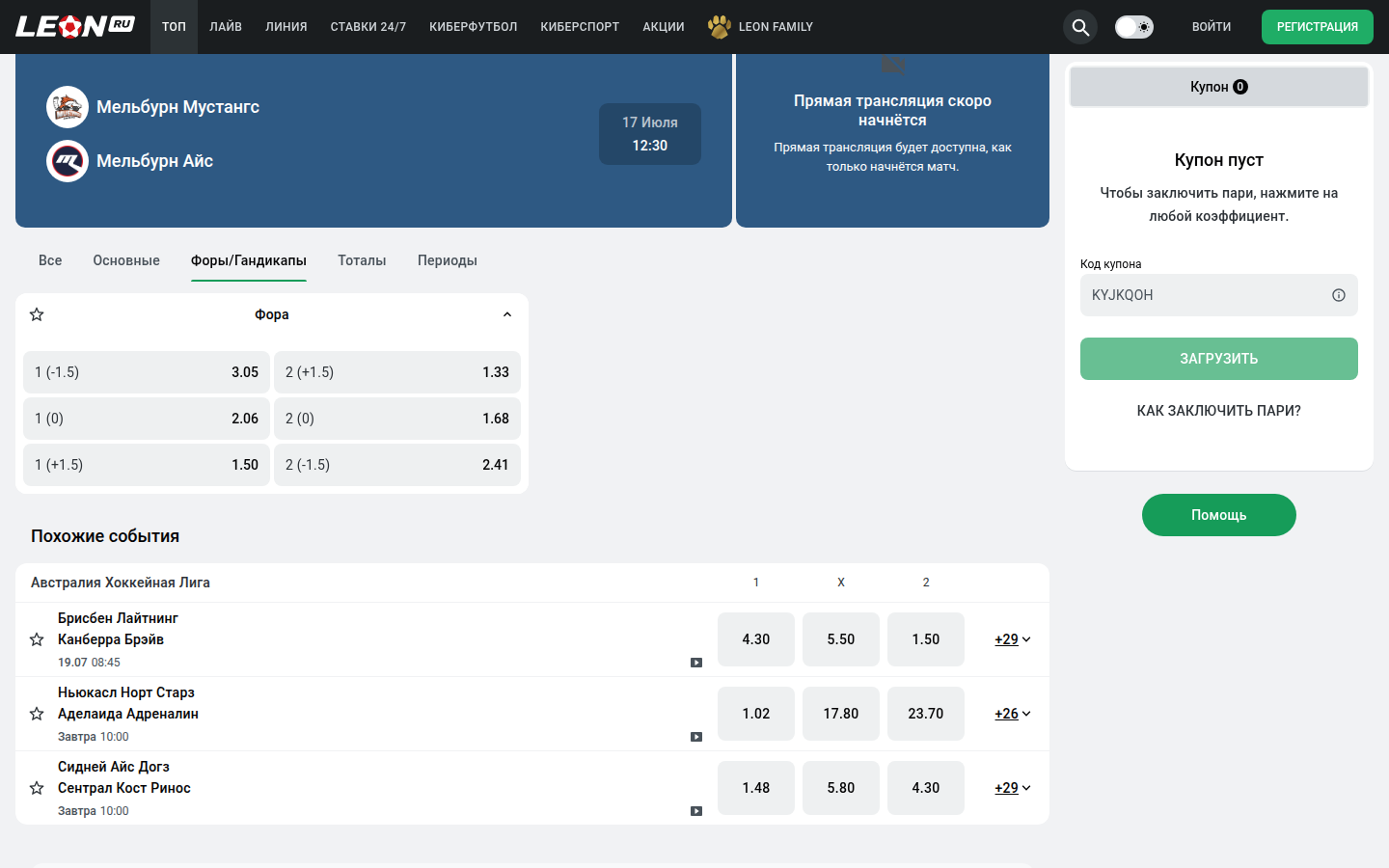Open АКЦИИ promotions page
The height and width of the screenshot is (868, 1389).
[664, 27]
